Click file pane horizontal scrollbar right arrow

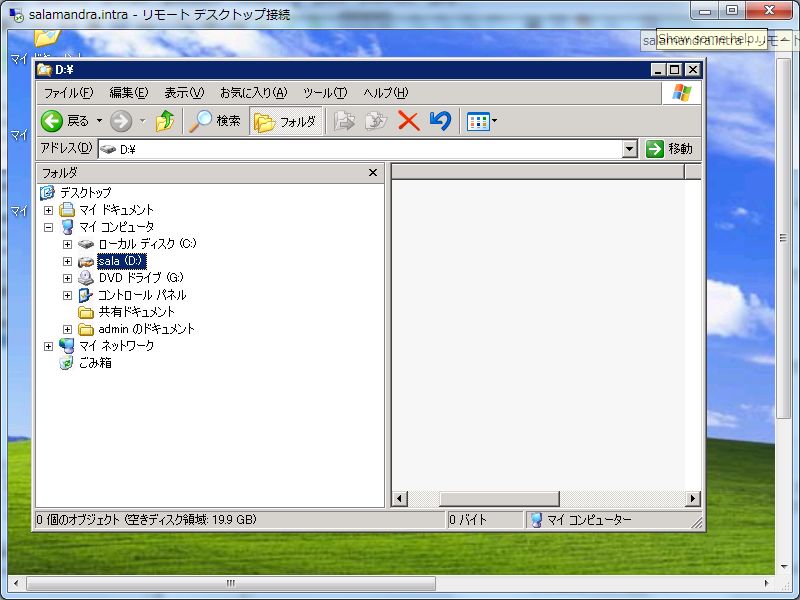pos(692,498)
